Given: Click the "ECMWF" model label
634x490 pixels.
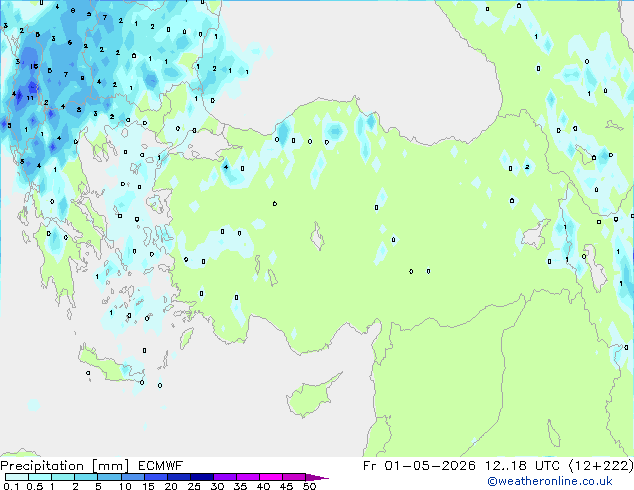Looking at the screenshot, I should 161,466.
